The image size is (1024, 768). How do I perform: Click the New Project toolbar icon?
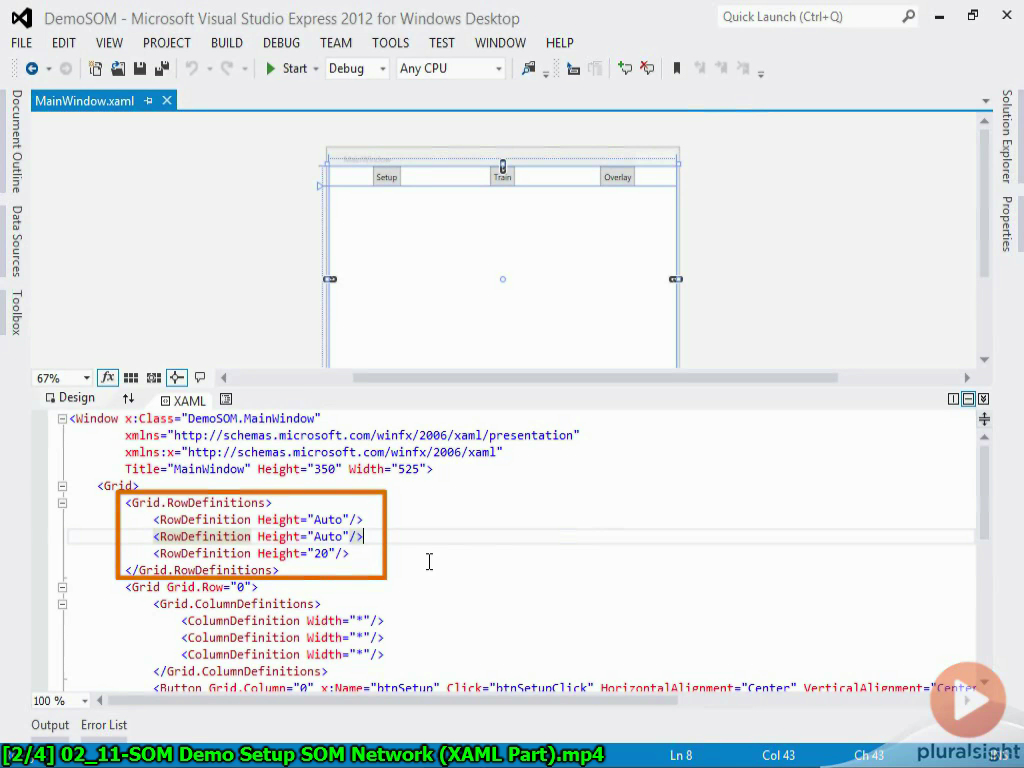pyautogui.click(x=95, y=68)
